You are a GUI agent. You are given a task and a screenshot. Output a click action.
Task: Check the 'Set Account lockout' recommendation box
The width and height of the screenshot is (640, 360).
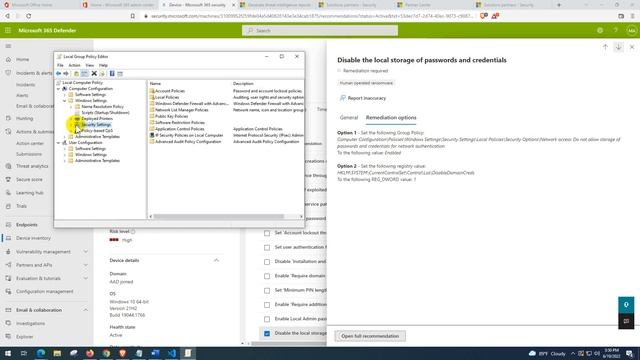(x=267, y=233)
